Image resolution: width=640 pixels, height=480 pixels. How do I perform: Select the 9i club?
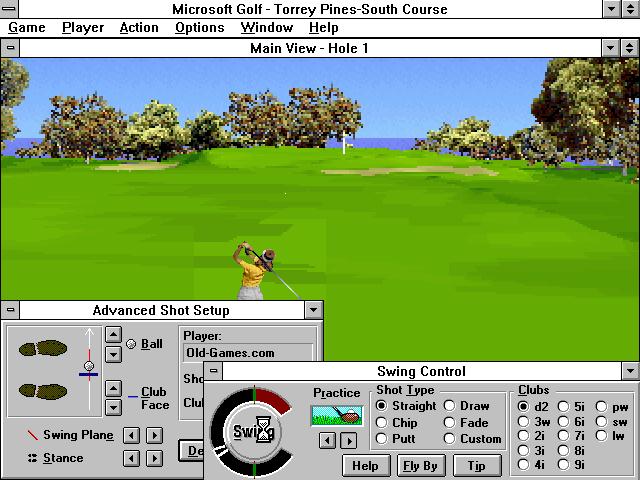pos(571,464)
